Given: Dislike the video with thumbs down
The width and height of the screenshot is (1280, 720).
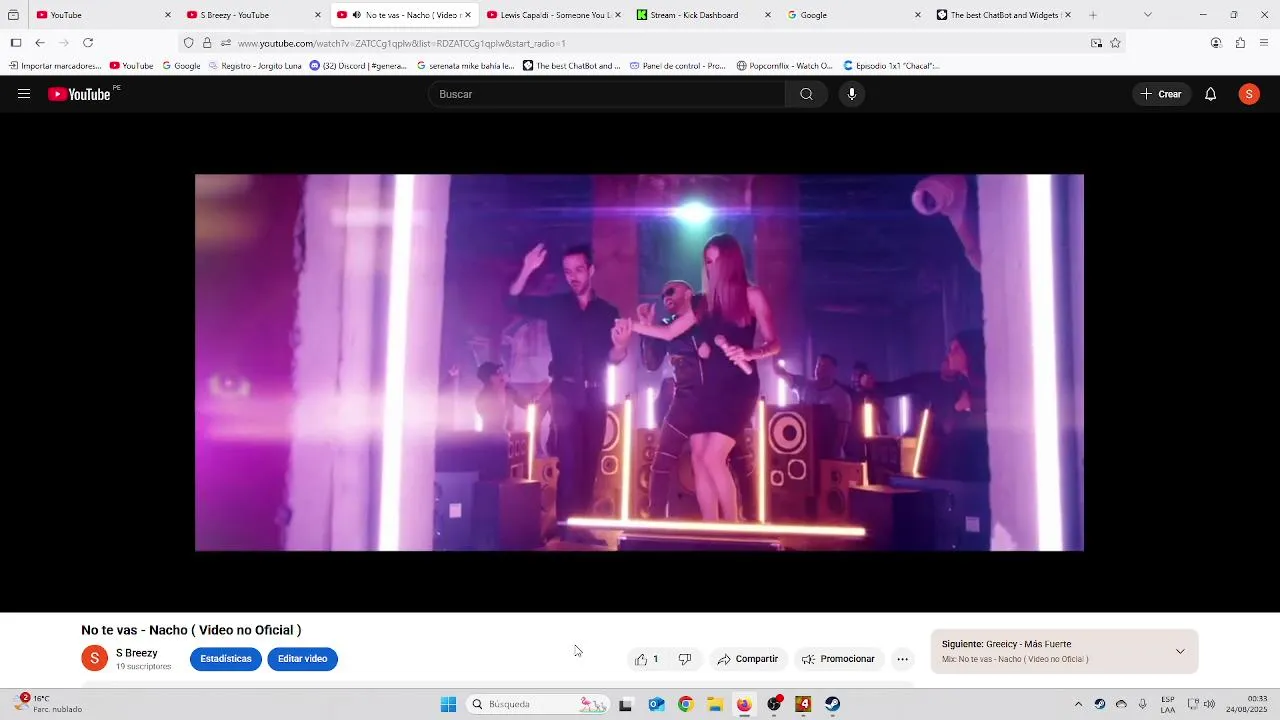Looking at the screenshot, I should 685,659.
